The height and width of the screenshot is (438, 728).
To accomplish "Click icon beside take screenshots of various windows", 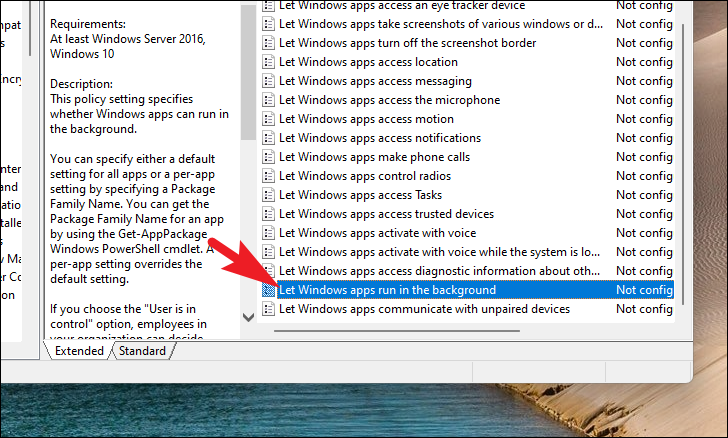I will [268, 24].
